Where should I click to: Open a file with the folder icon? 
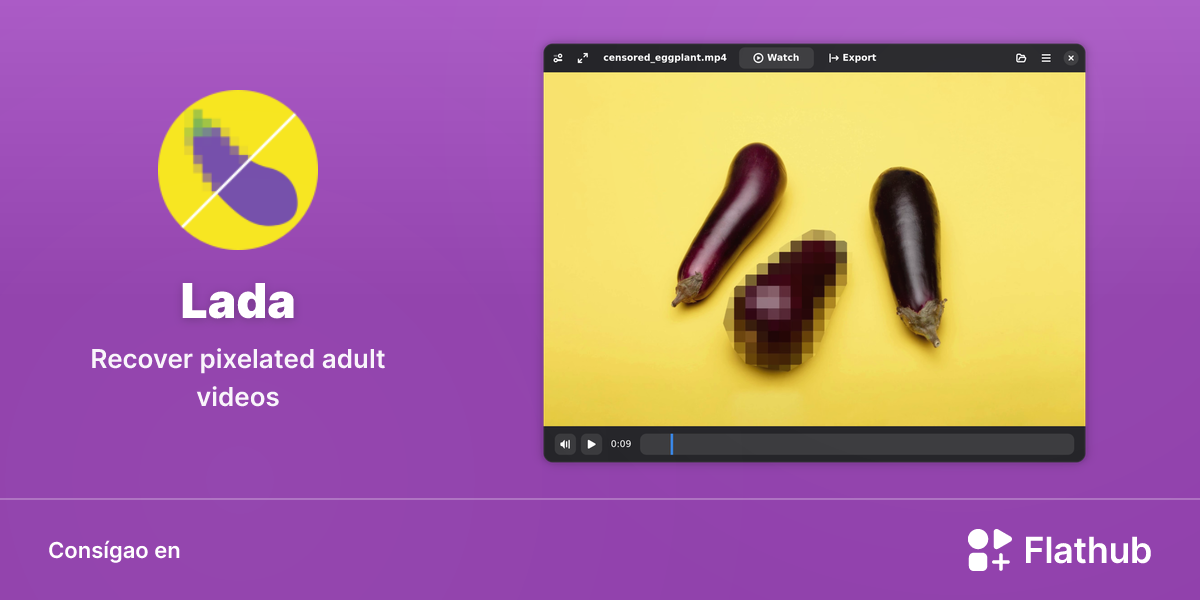pyautogui.click(x=1021, y=58)
